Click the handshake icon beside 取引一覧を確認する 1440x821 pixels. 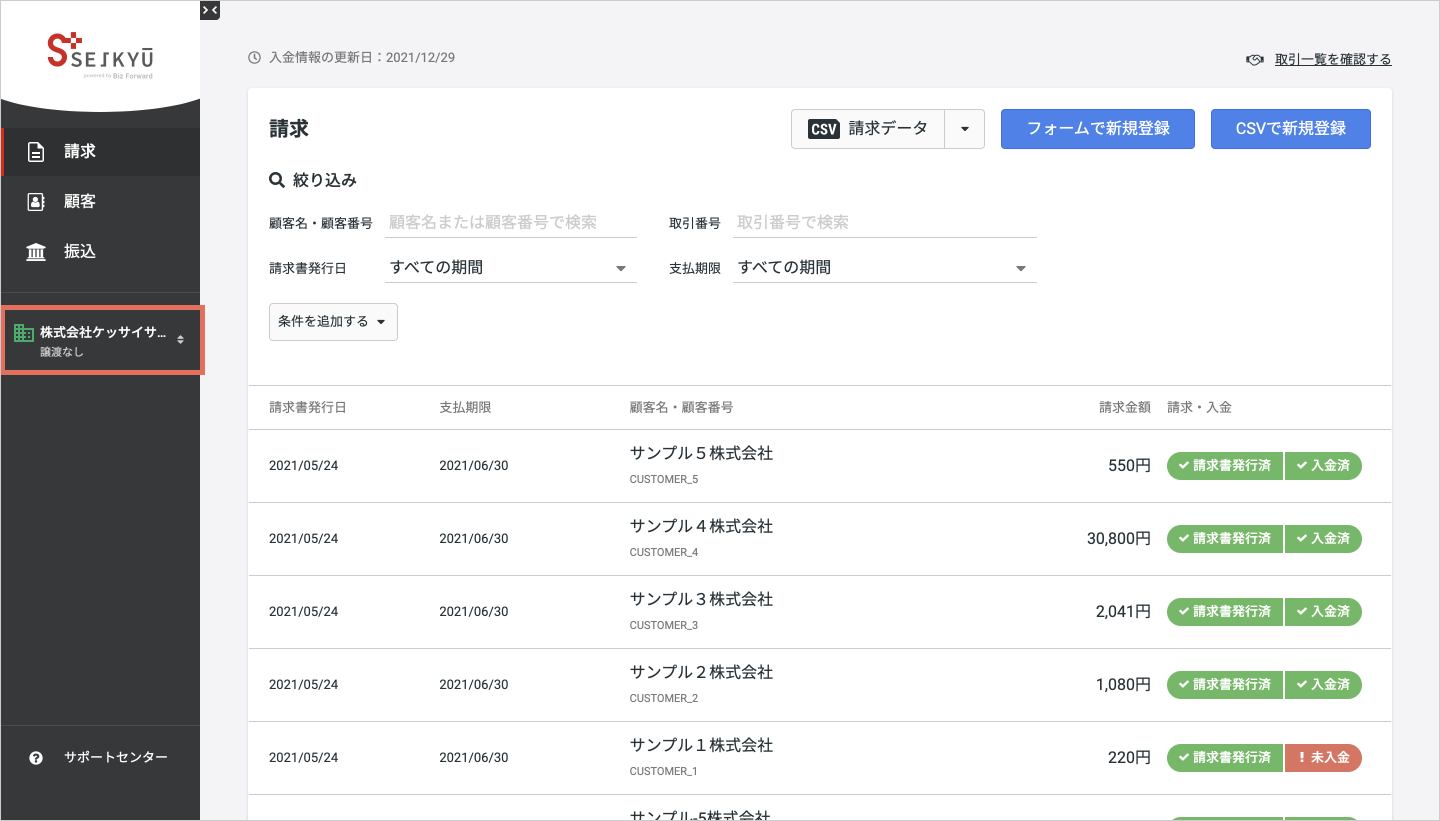(1255, 60)
